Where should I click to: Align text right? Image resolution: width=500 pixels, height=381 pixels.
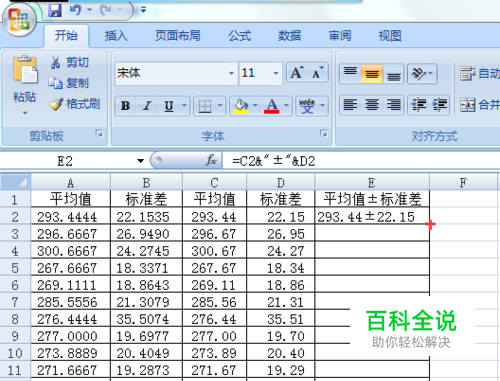(393, 105)
